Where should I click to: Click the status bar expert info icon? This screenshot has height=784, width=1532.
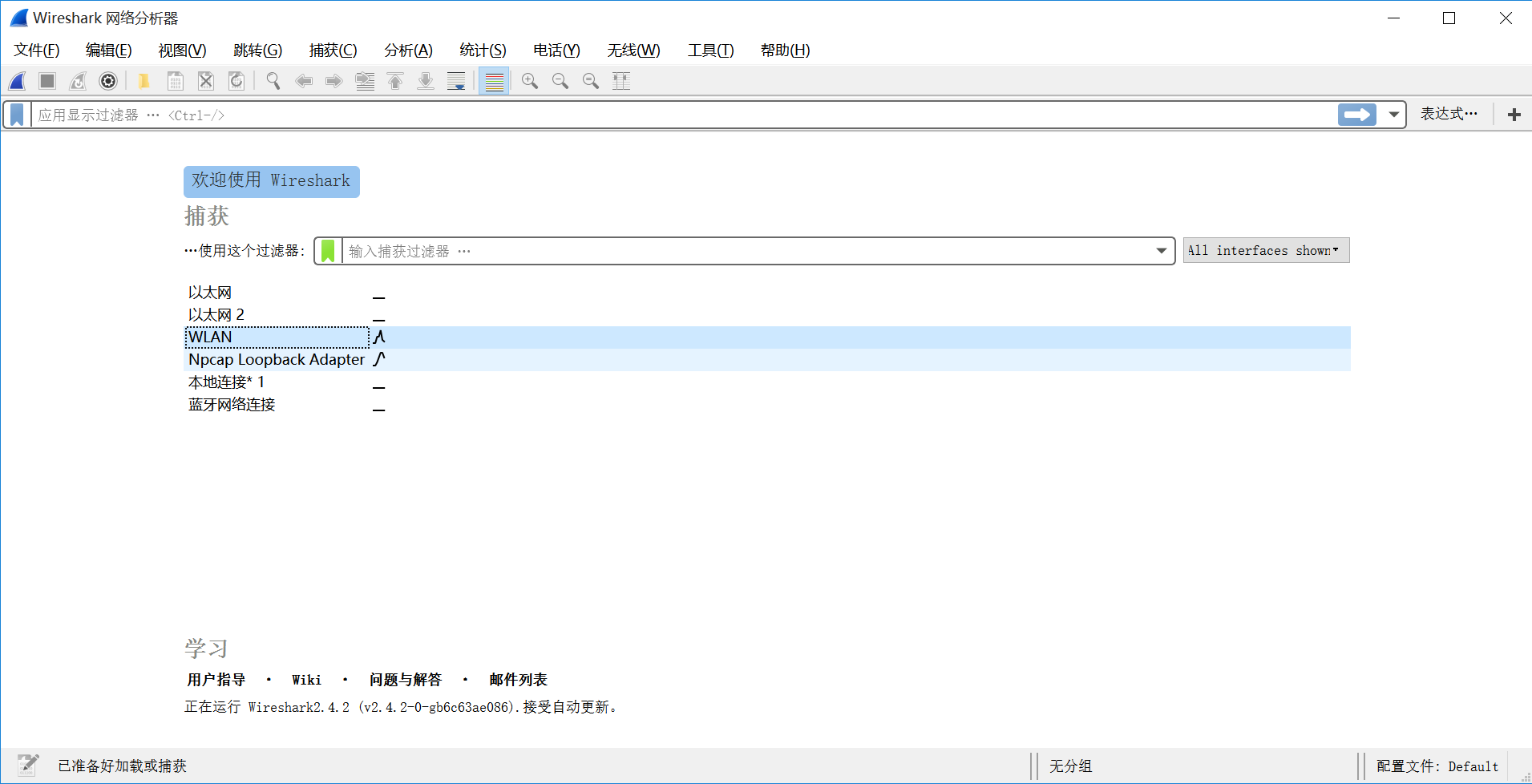click(x=28, y=765)
